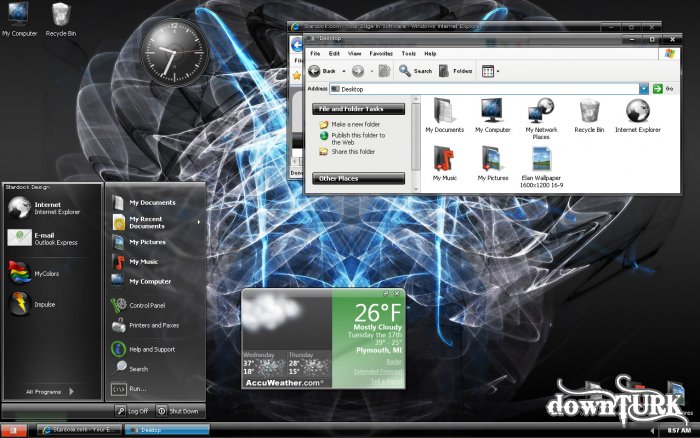Select My Network Places icon
The image size is (700, 438).
[x=541, y=119]
